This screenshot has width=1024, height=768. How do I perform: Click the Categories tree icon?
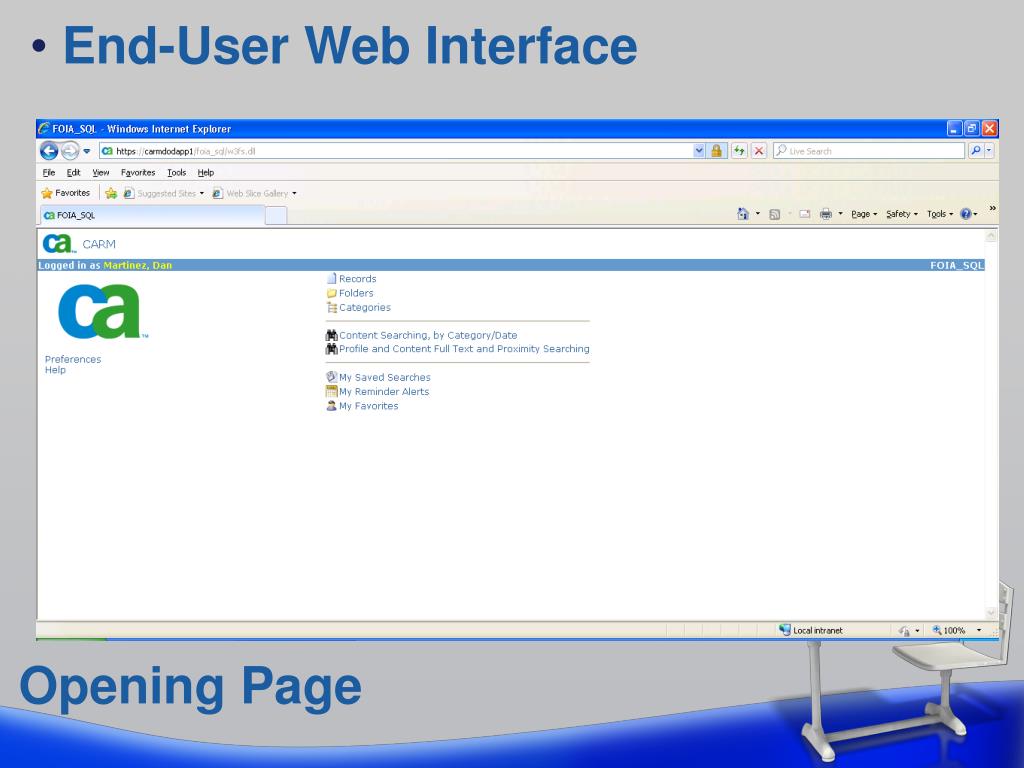[x=332, y=308]
